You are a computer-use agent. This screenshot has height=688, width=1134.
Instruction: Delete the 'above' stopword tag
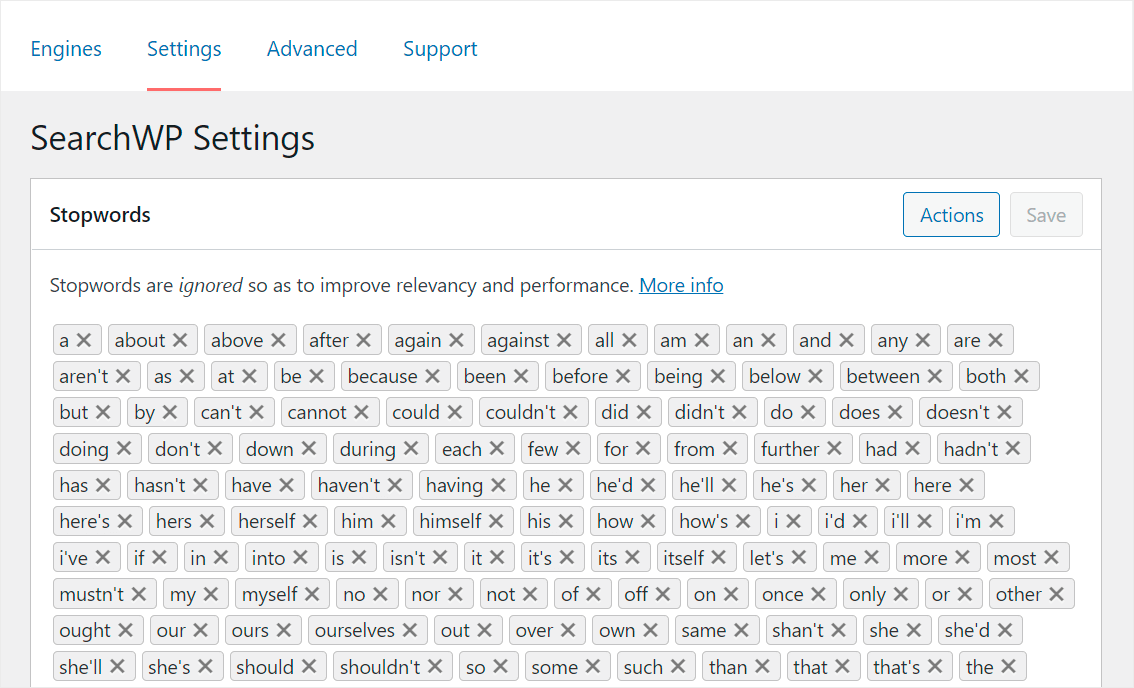(x=278, y=340)
